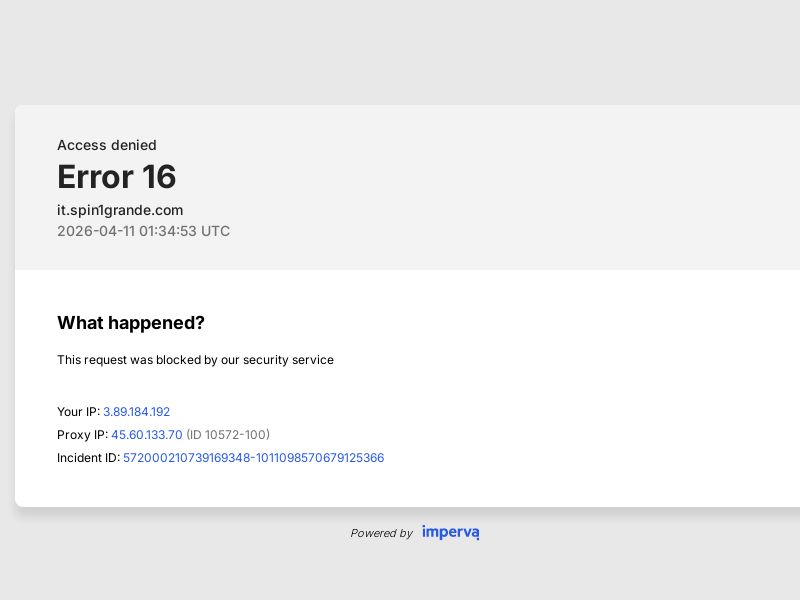Click the Incident ID number link
Image resolution: width=800 pixels, height=600 pixels.
click(253, 458)
